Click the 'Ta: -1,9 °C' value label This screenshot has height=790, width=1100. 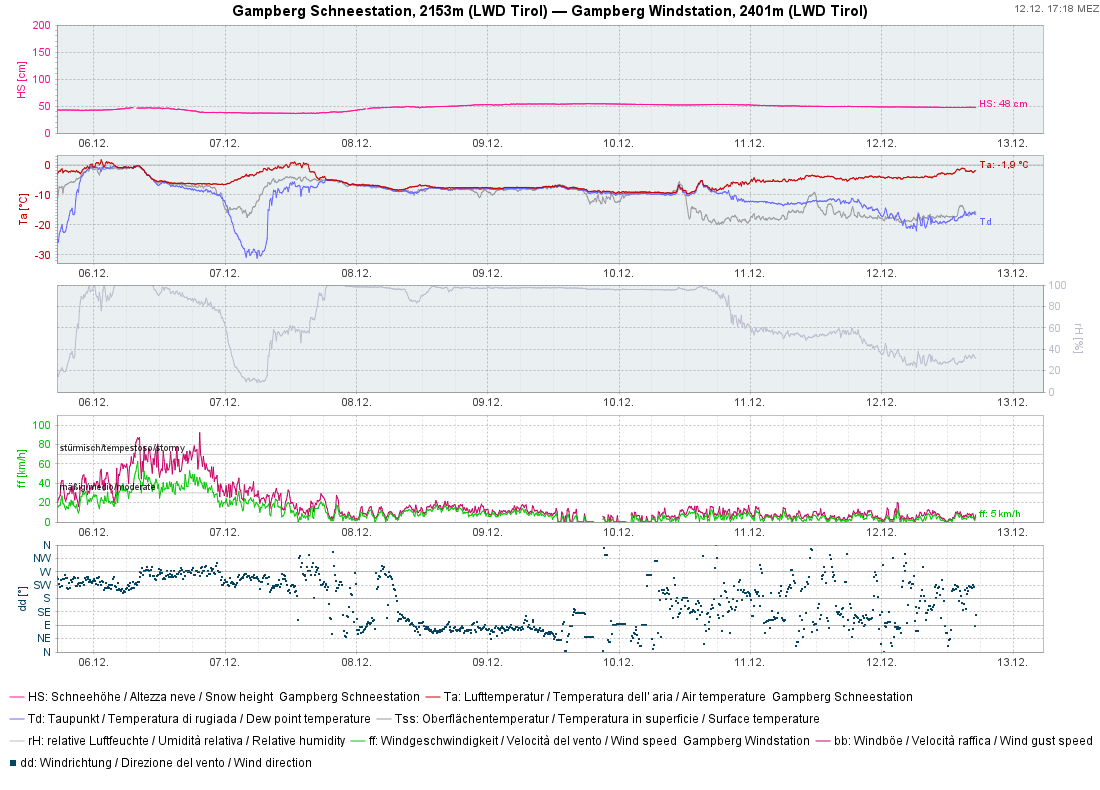[1003, 164]
